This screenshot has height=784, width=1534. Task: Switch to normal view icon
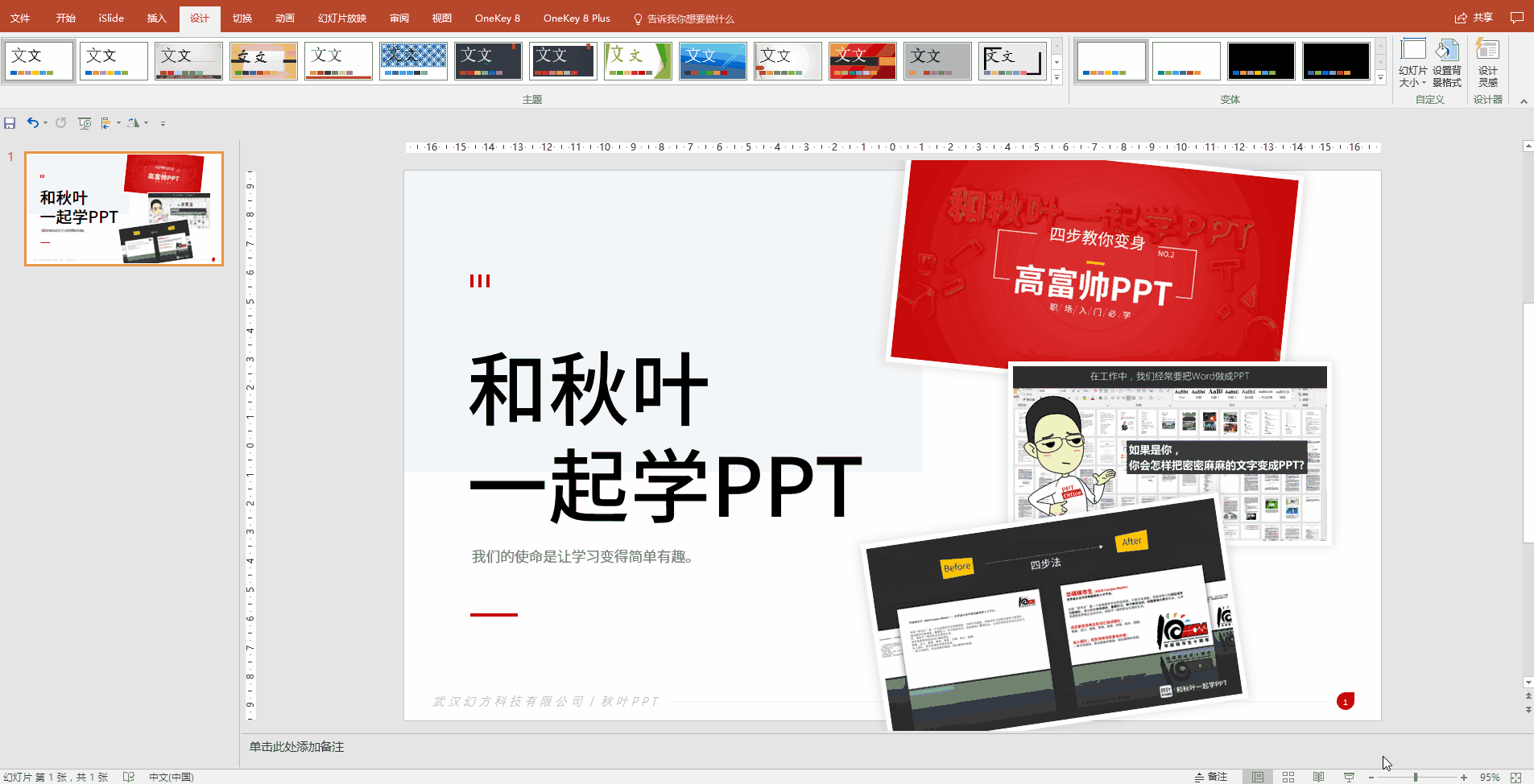1258,777
